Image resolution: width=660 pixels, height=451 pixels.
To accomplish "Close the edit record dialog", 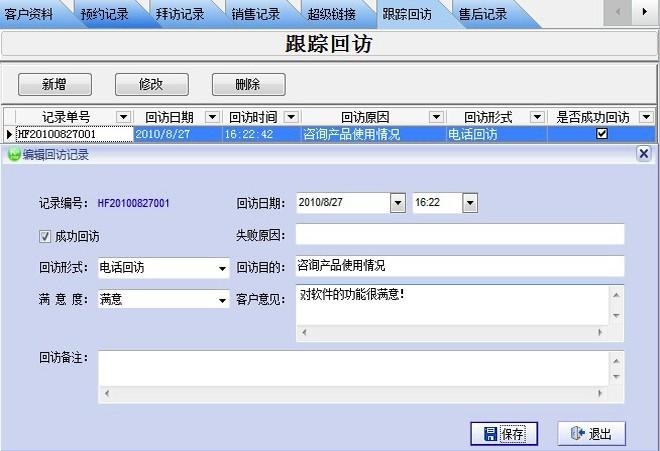I will (x=643, y=154).
